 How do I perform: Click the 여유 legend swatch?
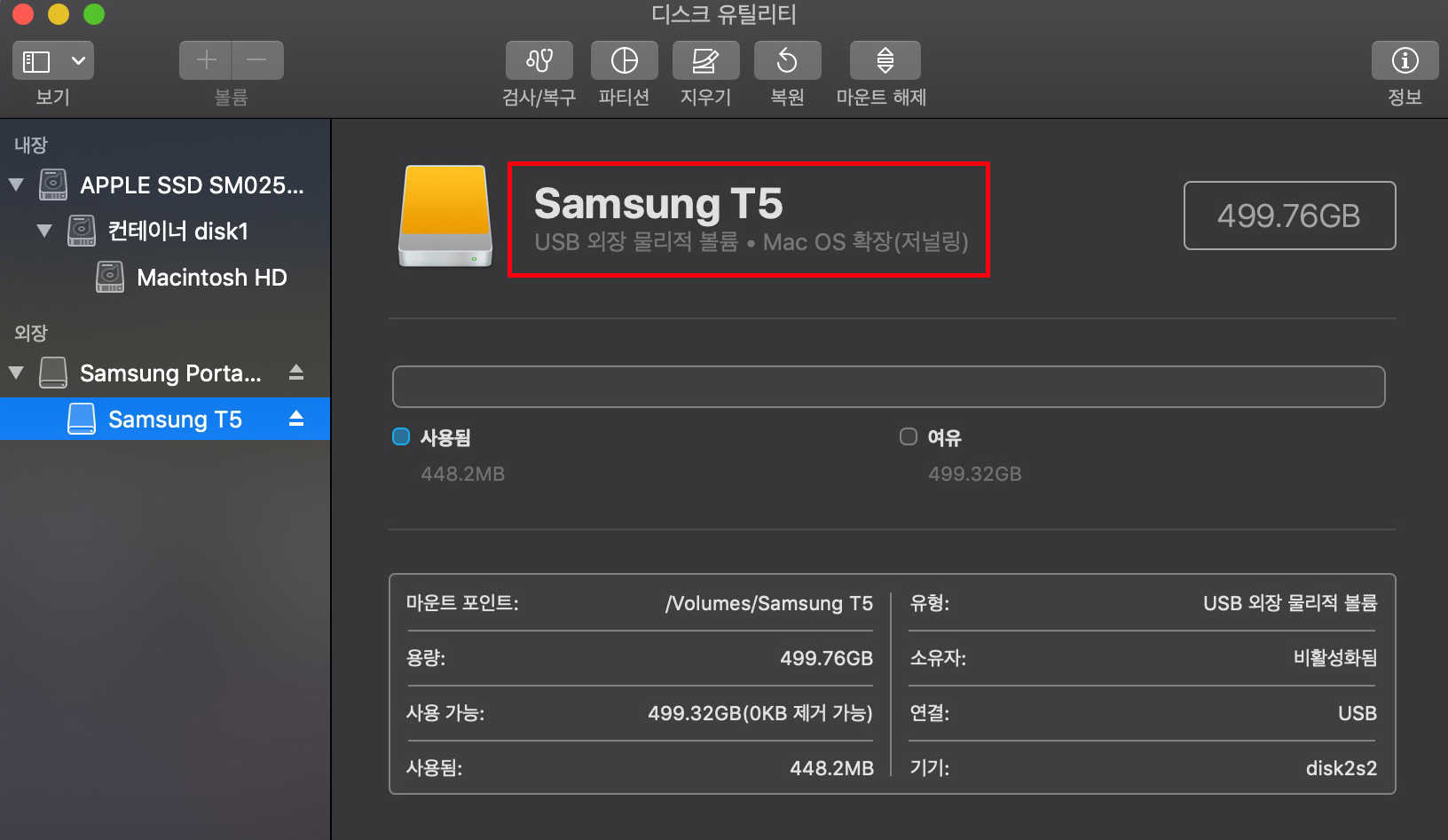pos(909,436)
